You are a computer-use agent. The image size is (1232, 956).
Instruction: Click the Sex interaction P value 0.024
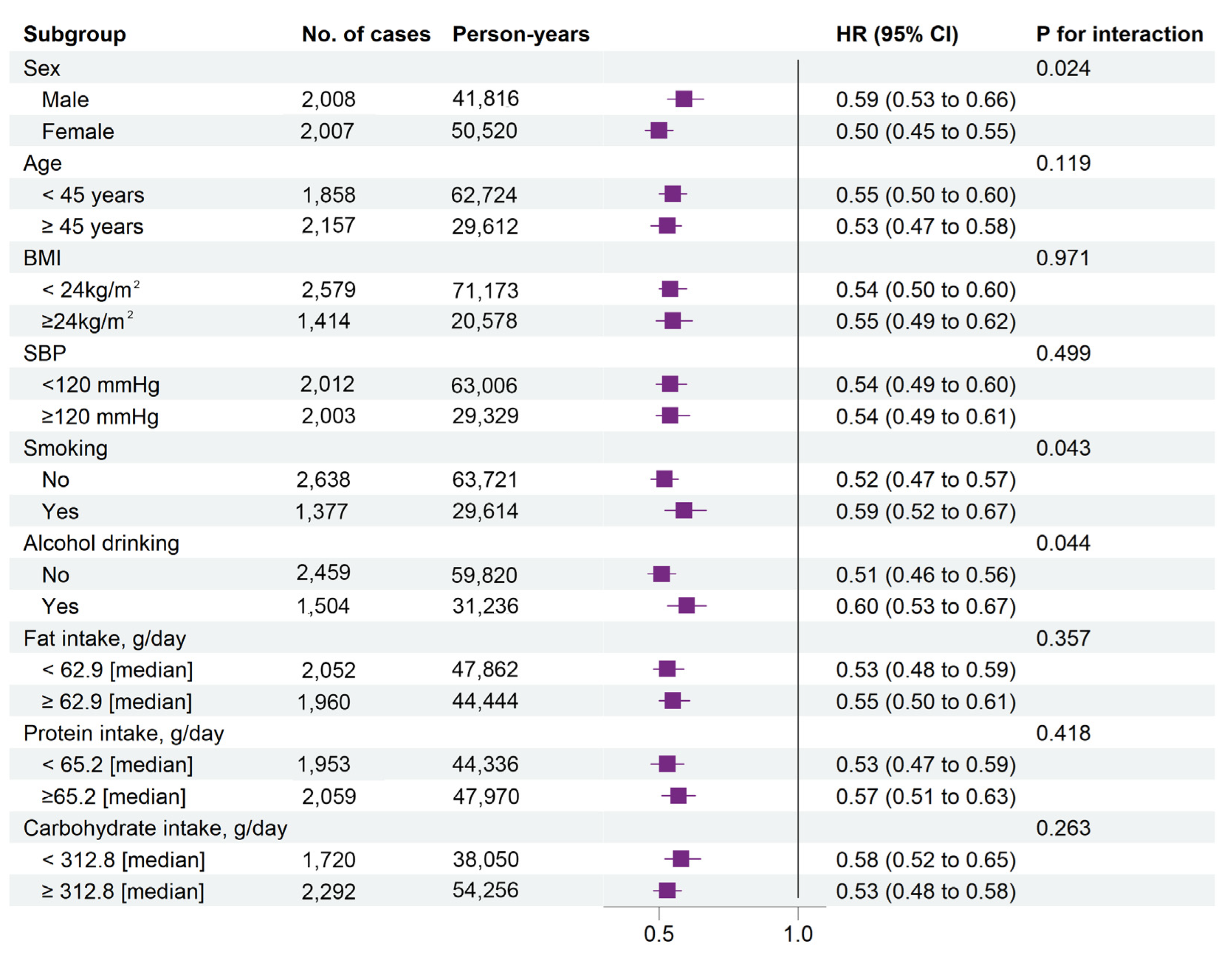coord(1063,68)
